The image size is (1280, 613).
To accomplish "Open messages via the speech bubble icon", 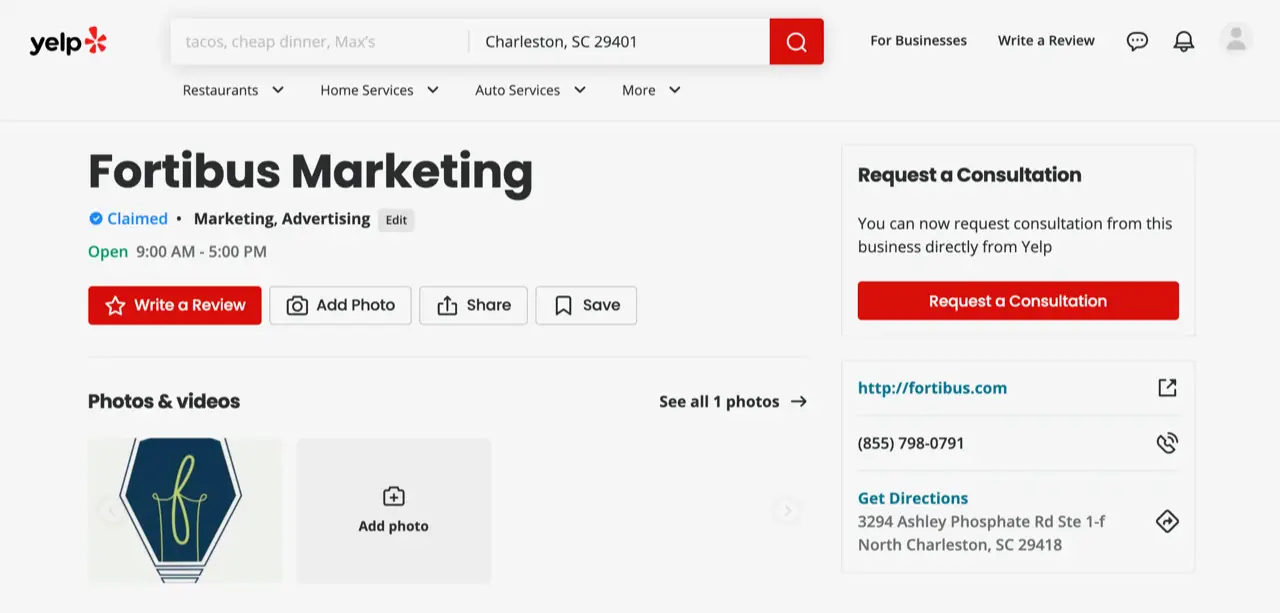I will (x=1137, y=41).
